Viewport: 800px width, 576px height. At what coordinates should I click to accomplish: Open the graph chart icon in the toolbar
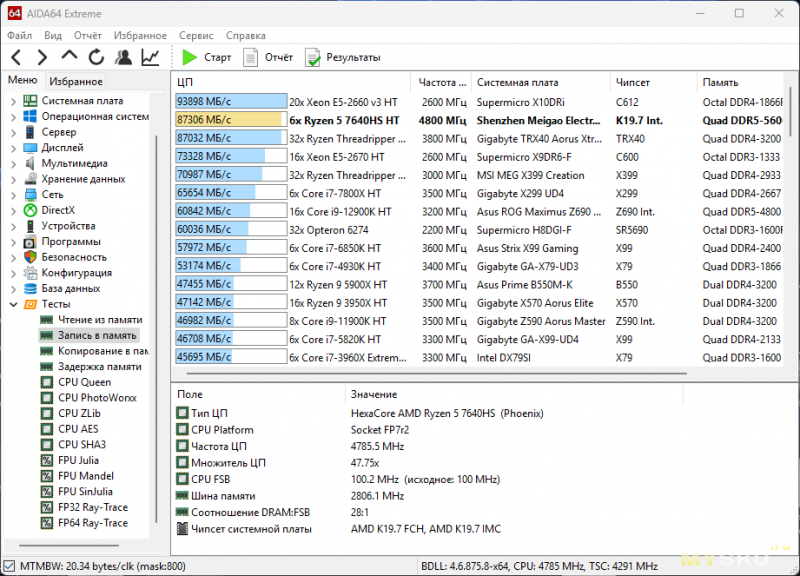[x=150, y=57]
